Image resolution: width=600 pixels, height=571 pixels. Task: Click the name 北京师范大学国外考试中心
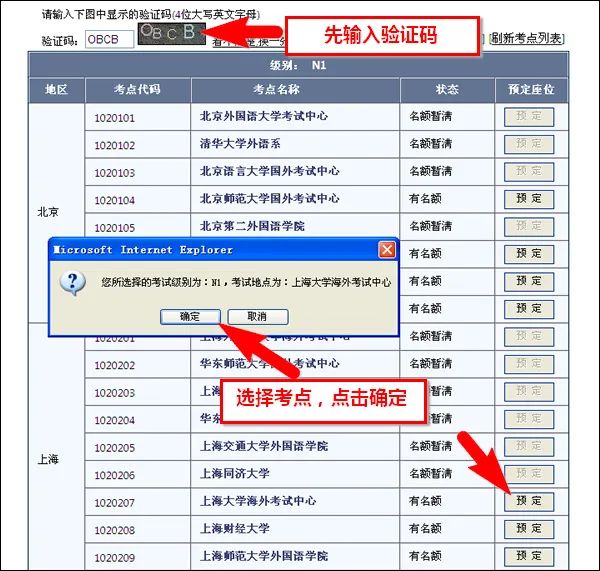point(269,199)
